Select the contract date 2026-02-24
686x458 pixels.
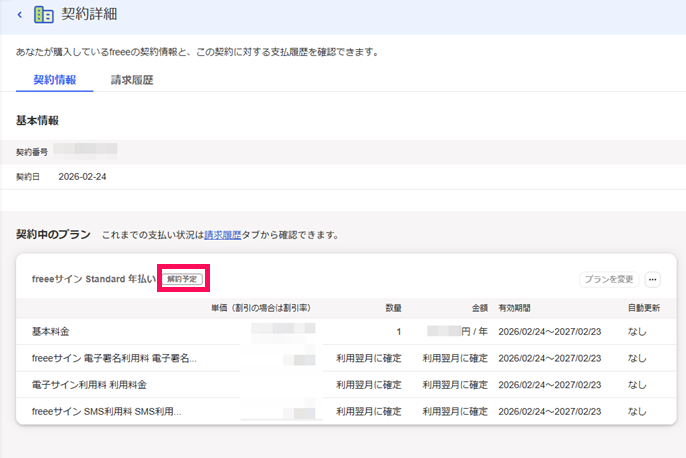[x=82, y=177]
